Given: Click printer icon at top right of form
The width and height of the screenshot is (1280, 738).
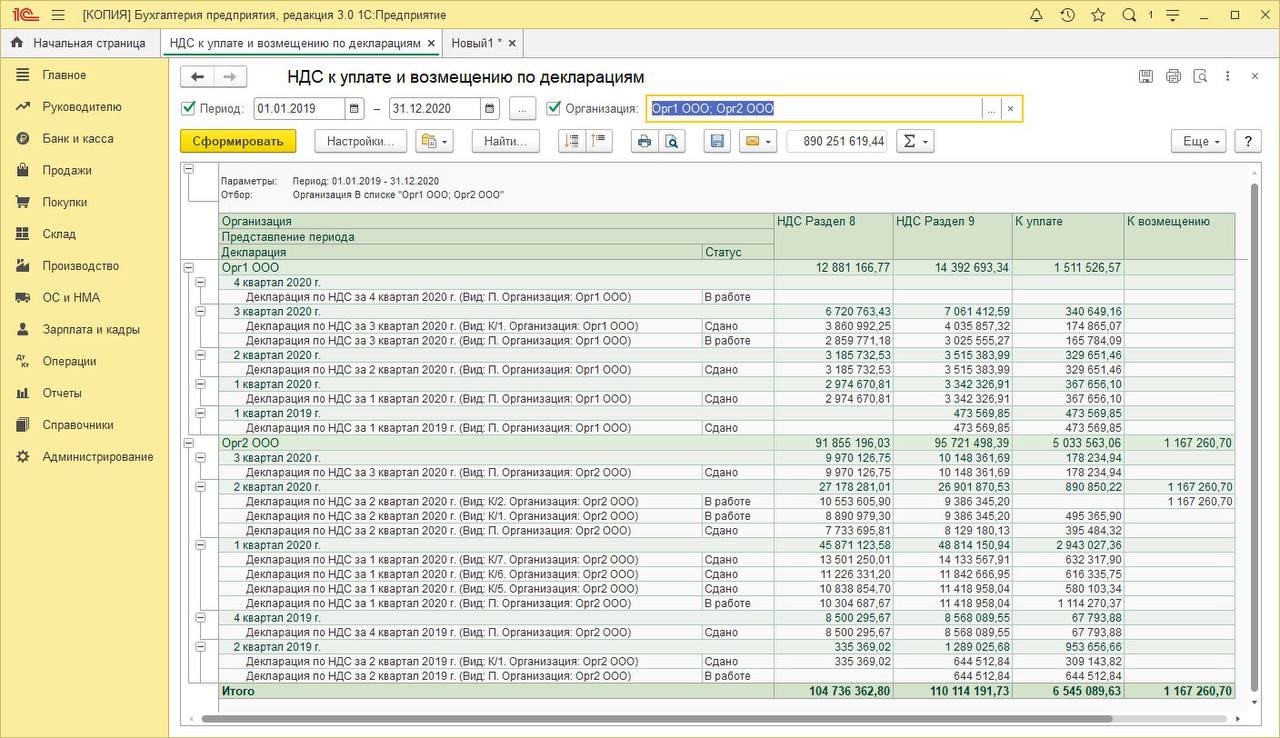Looking at the screenshot, I should (x=1173, y=76).
